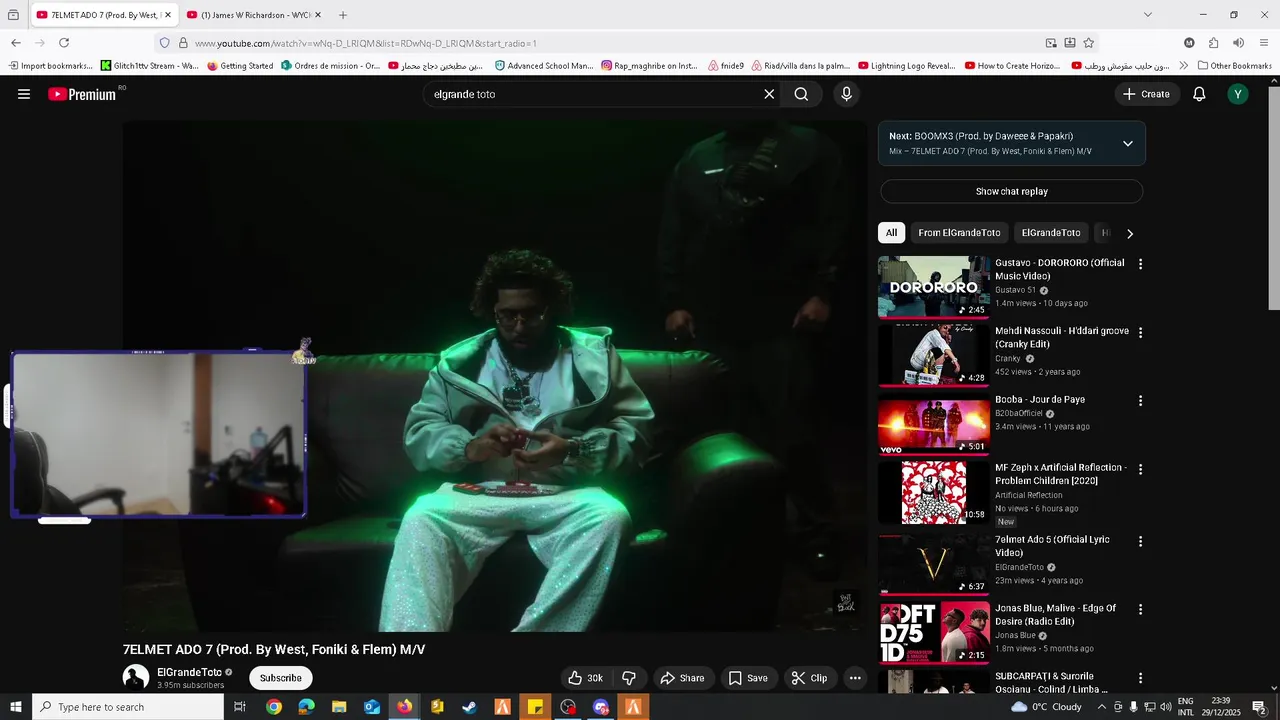The image size is (1280, 720).
Task: Dislike the video
Action: (x=629, y=678)
